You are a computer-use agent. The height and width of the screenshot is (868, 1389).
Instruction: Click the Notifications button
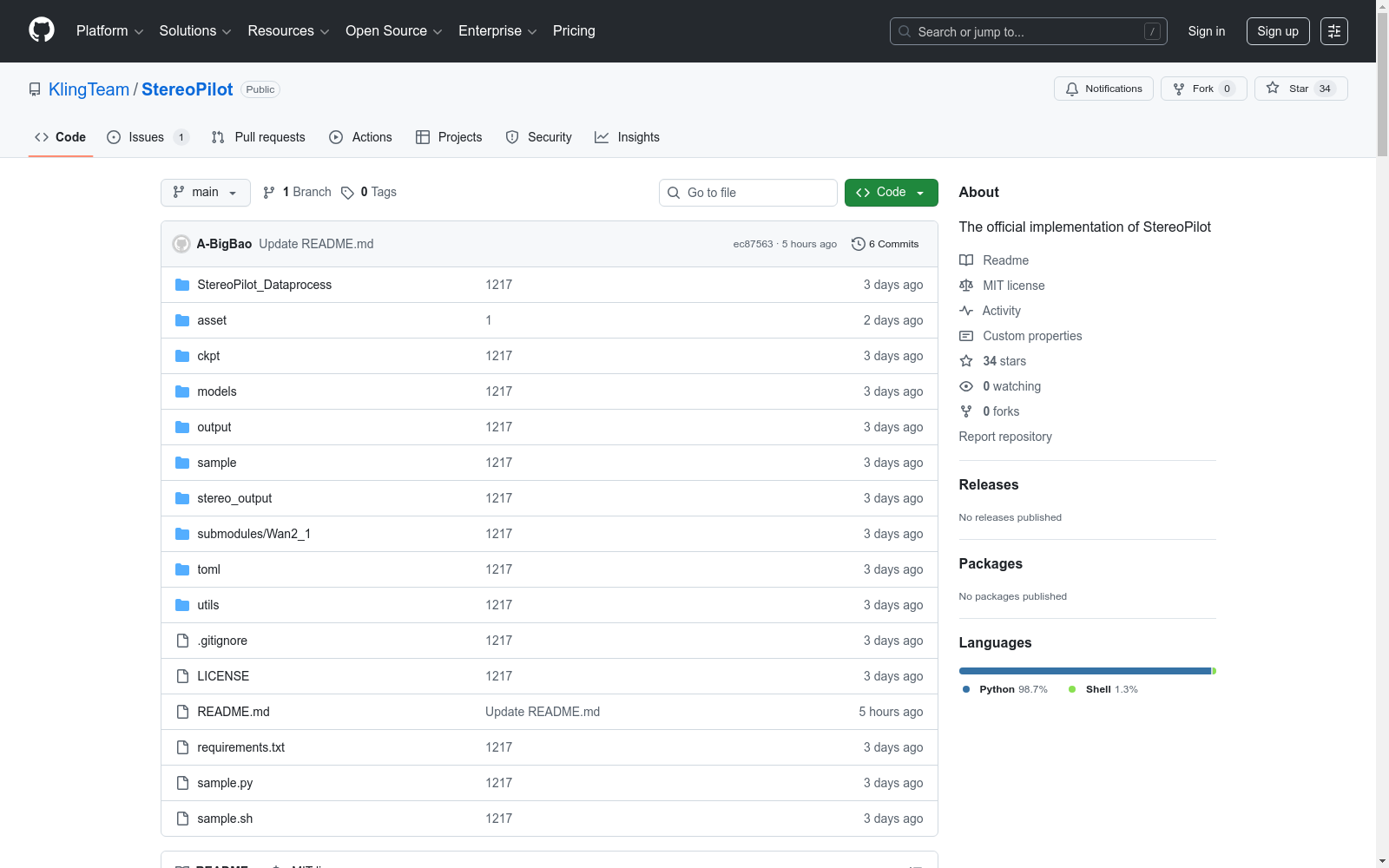pyautogui.click(x=1103, y=89)
